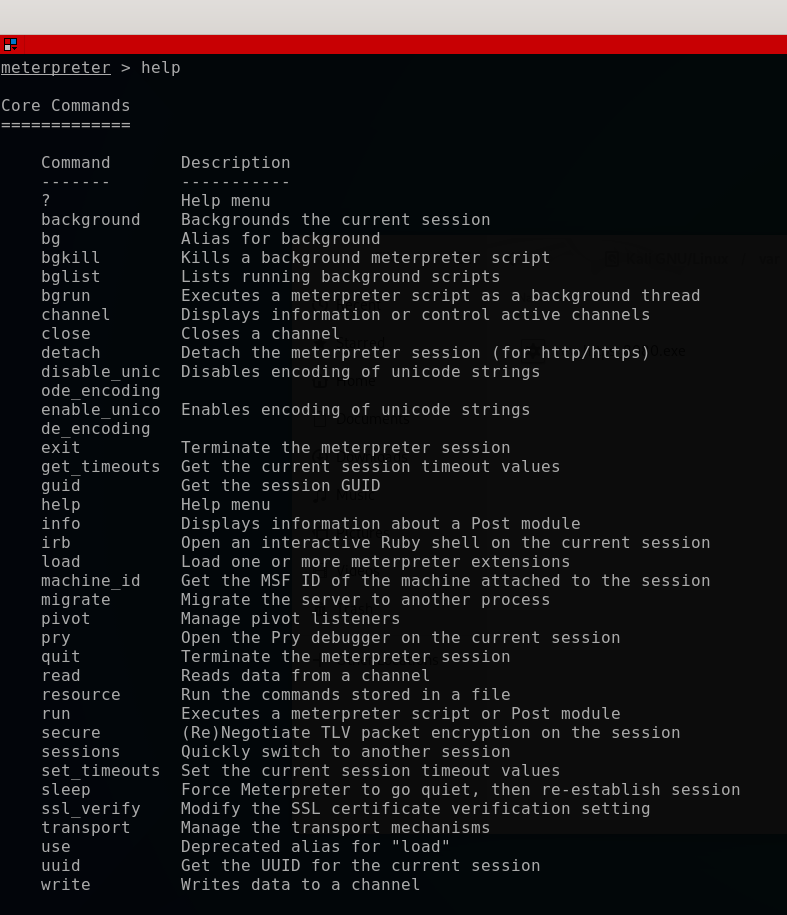The width and height of the screenshot is (787, 915).
Task: Click the detach command entry
Action: [70, 352]
